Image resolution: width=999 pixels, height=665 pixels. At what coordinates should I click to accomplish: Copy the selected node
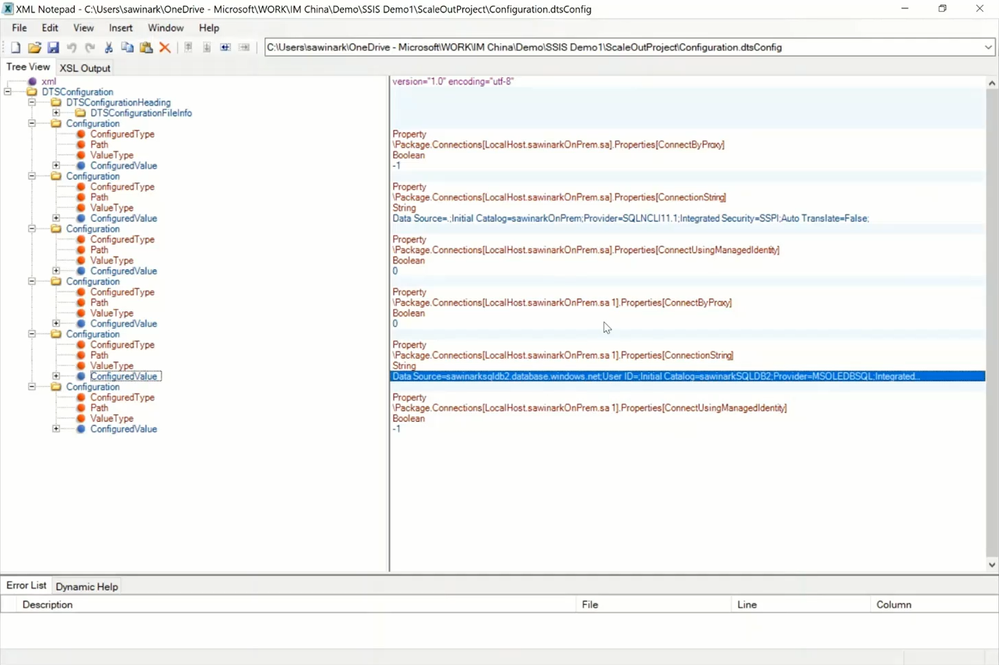127,48
